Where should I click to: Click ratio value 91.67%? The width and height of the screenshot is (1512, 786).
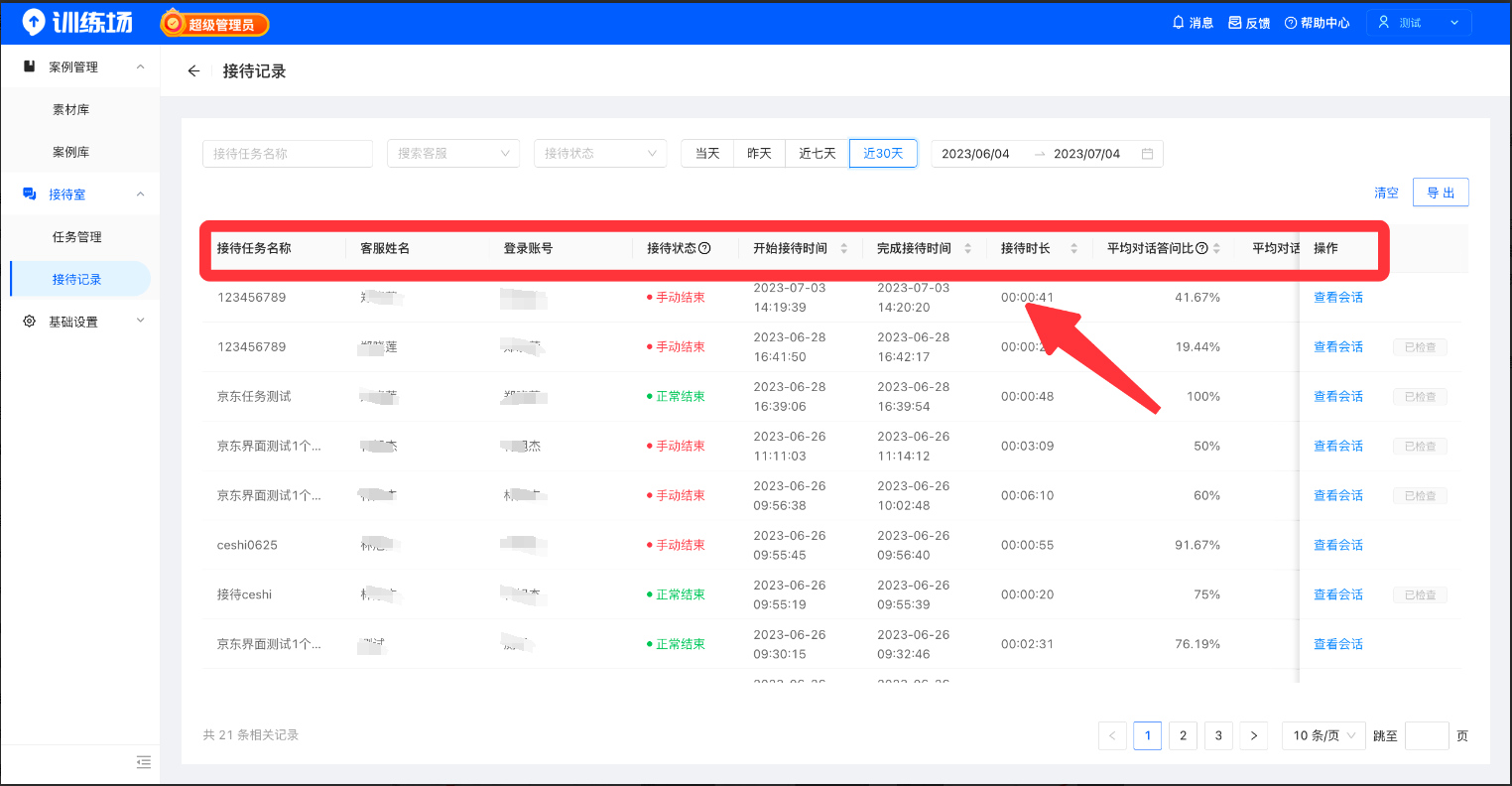pyautogui.click(x=1197, y=546)
